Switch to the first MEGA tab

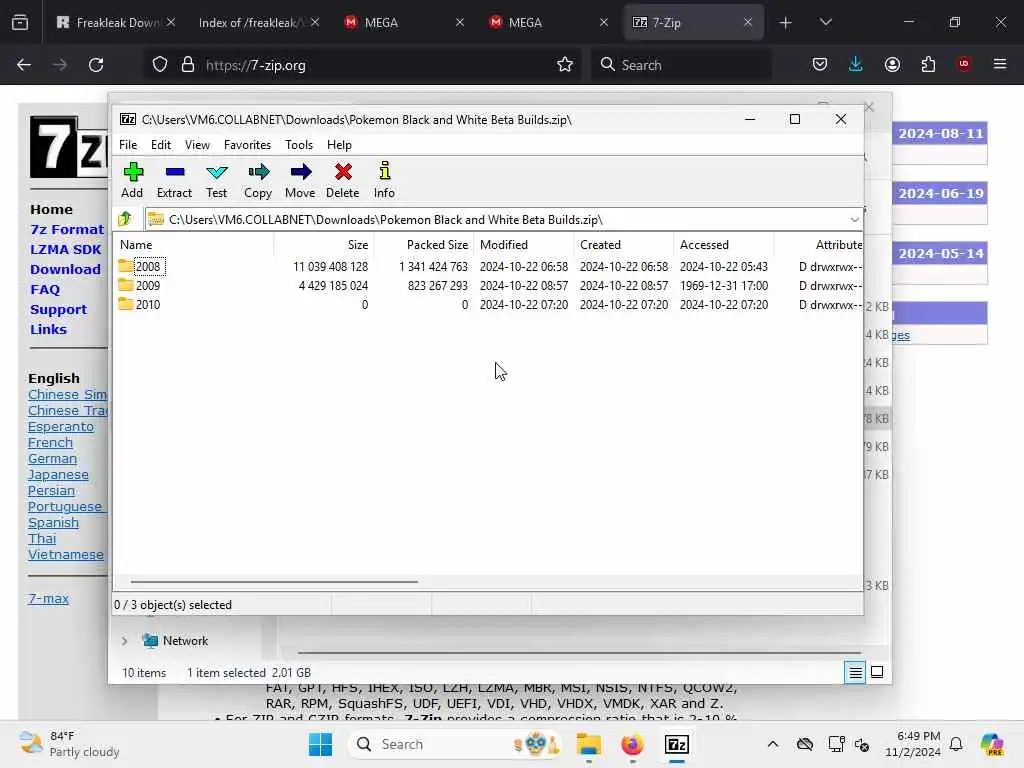click(404, 23)
